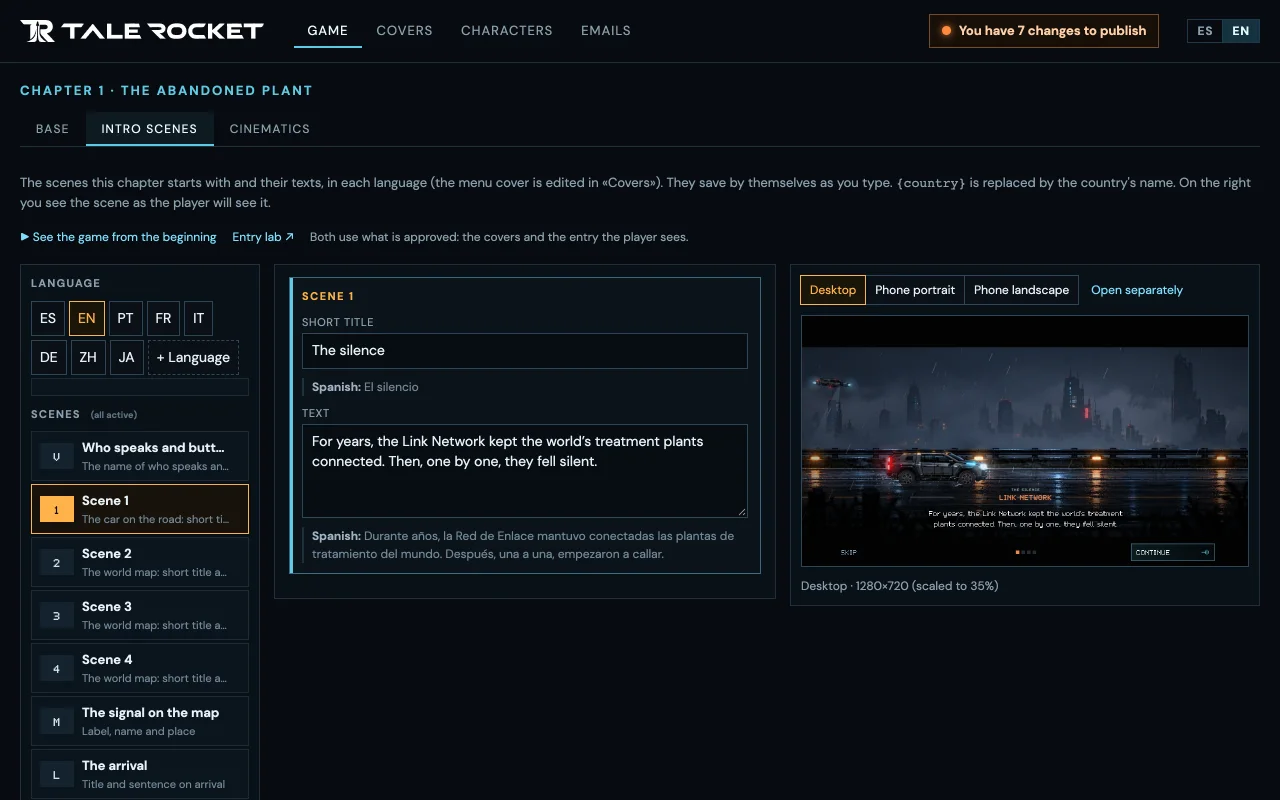This screenshot has height=800, width=1280.
Task: Select ES in the Language panel
Action: coord(48,318)
